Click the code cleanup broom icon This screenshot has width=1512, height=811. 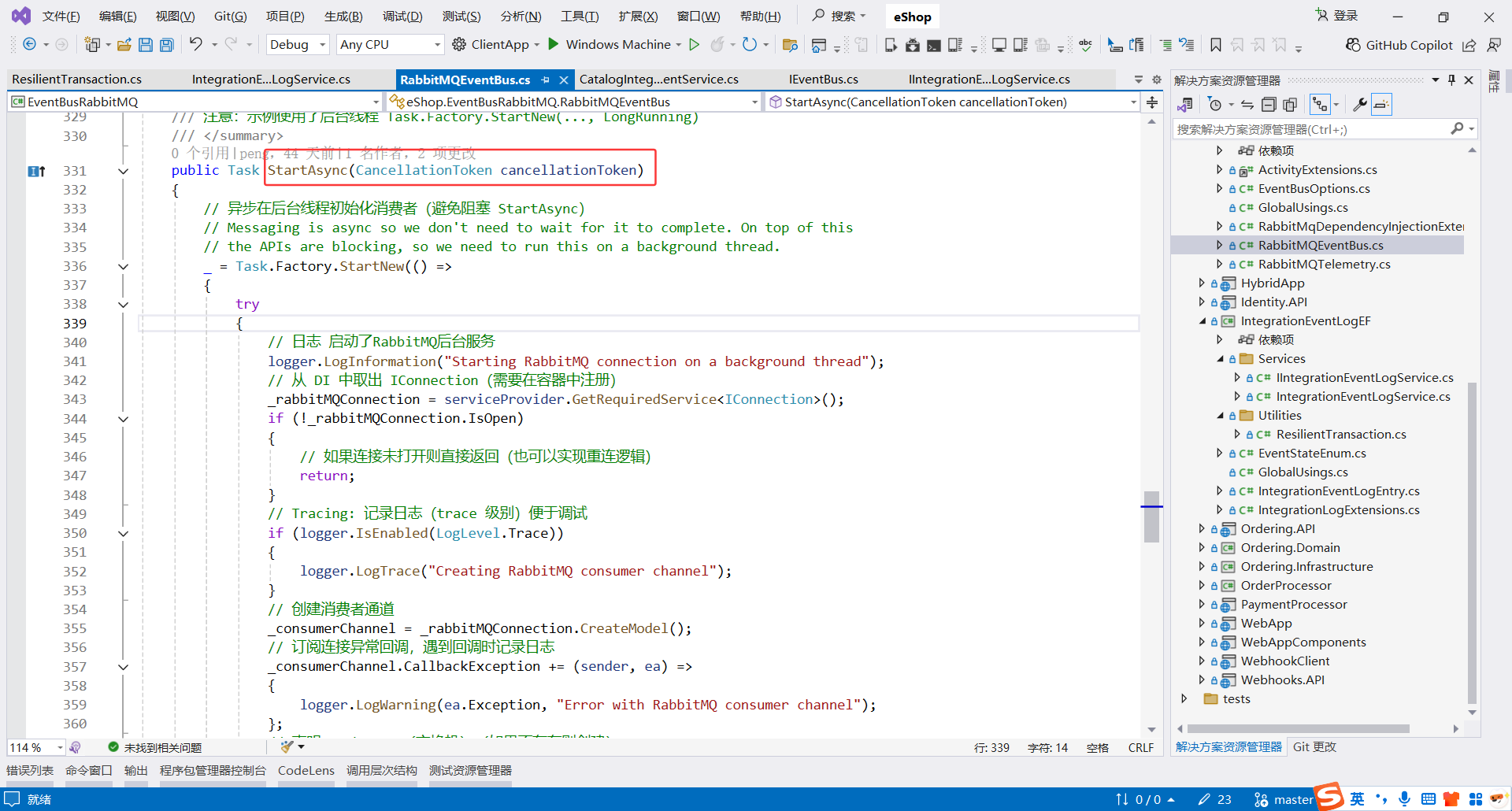pyautogui.click(x=287, y=746)
